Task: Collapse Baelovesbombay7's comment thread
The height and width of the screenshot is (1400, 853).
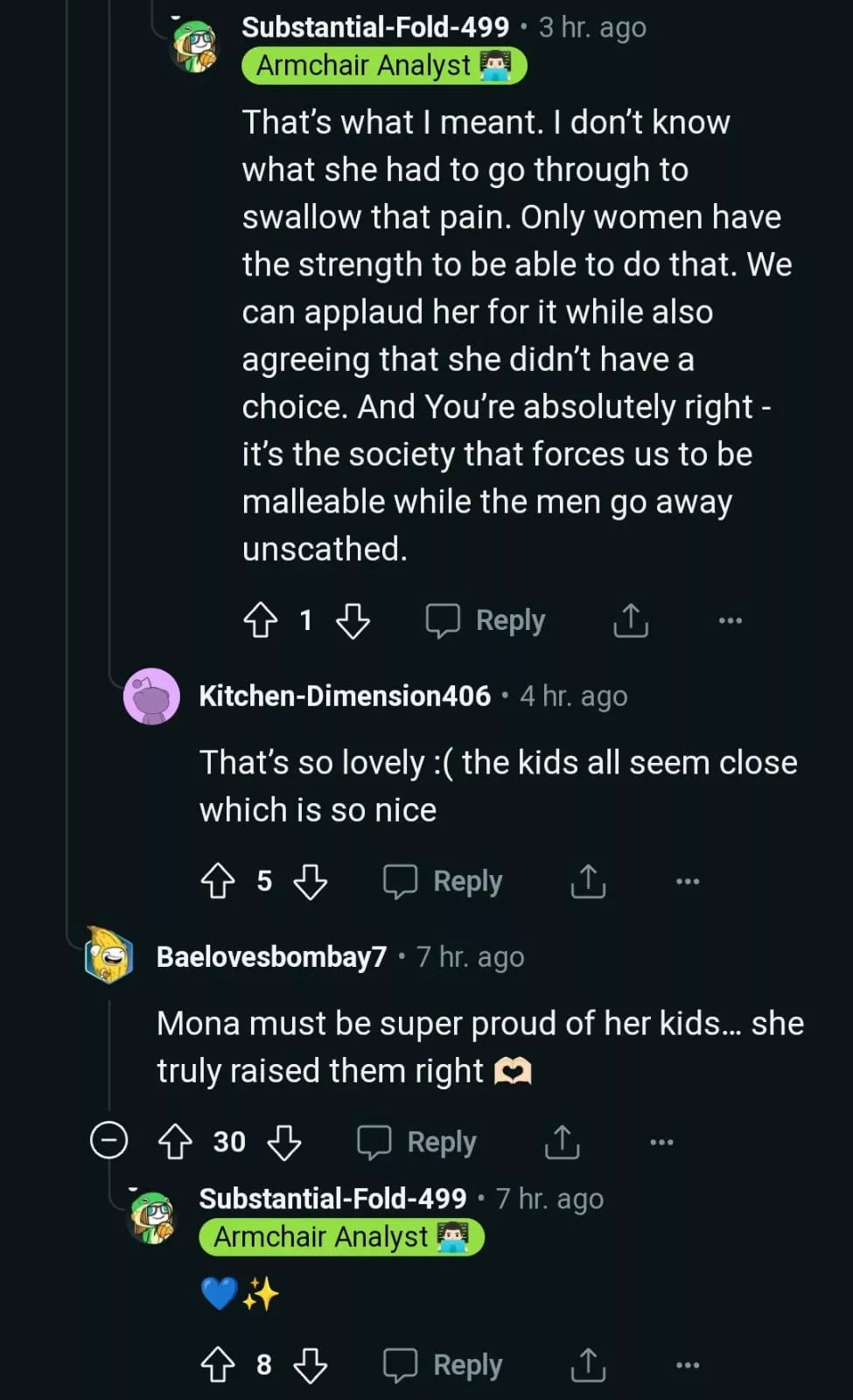Action: click(x=109, y=1141)
